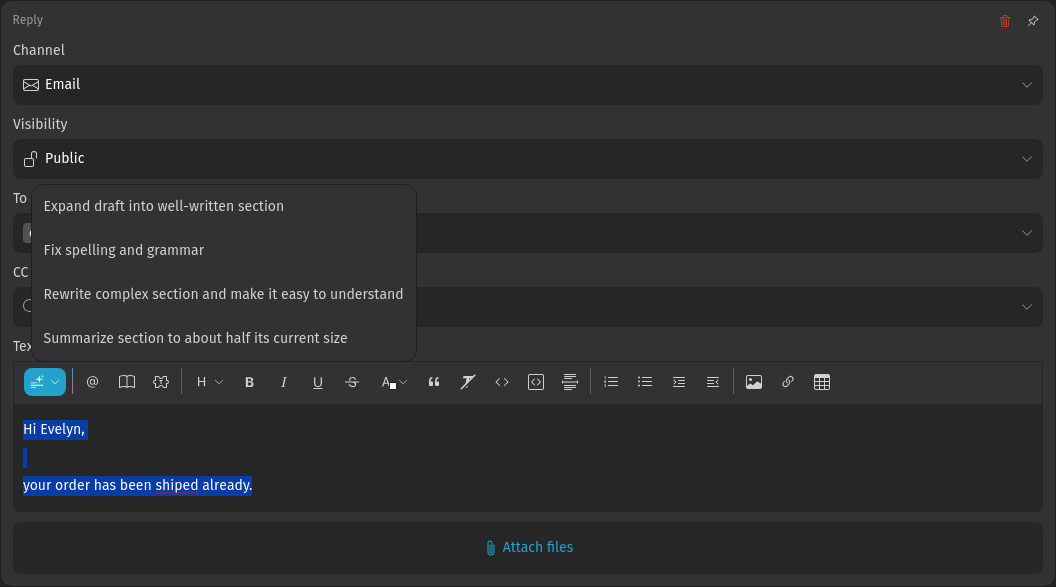The width and height of the screenshot is (1056, 587).
Task: Toggle bold formatting
Action: (x=249, y=382)
